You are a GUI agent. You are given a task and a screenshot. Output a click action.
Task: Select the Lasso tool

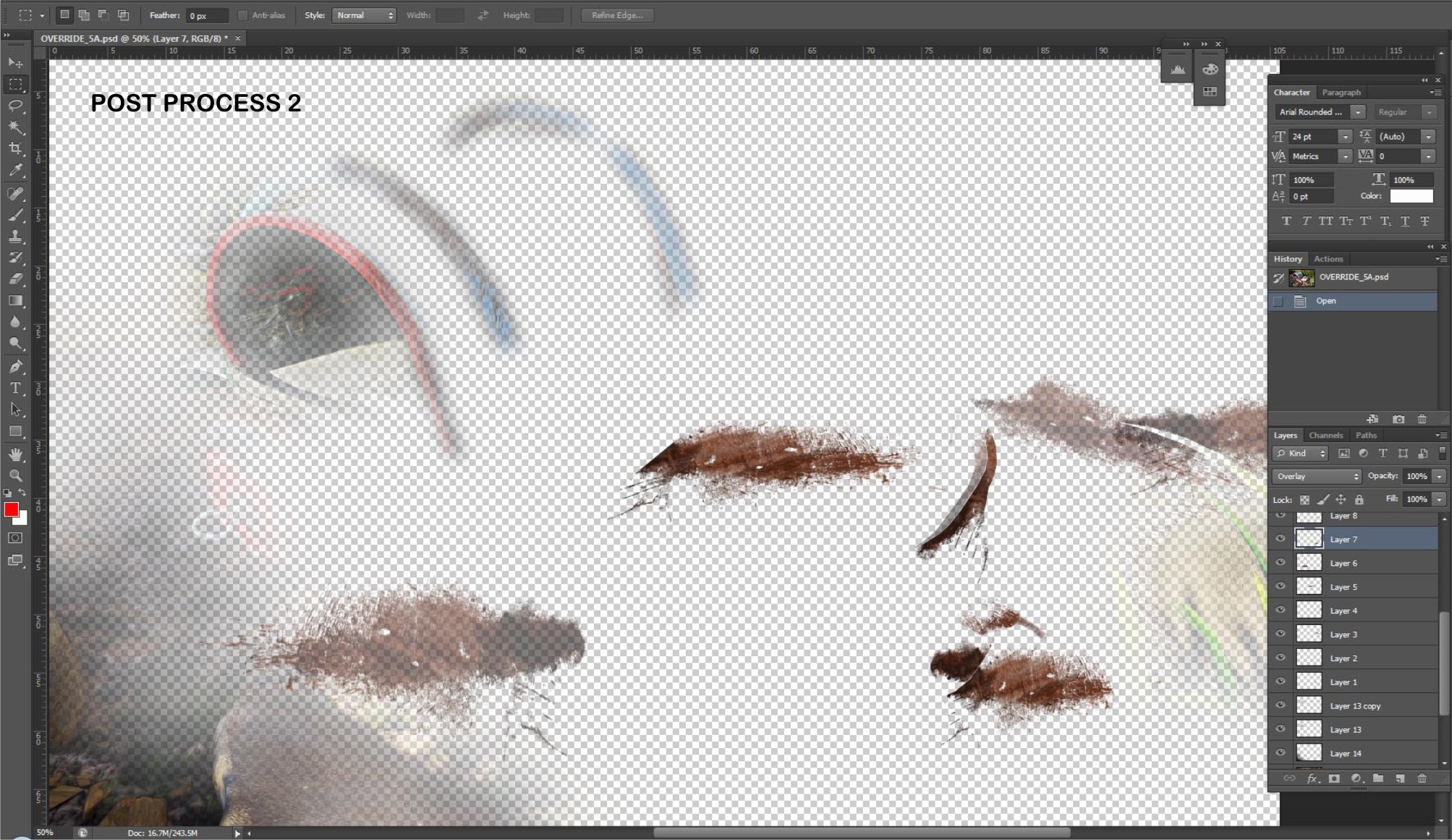point(15,106)
